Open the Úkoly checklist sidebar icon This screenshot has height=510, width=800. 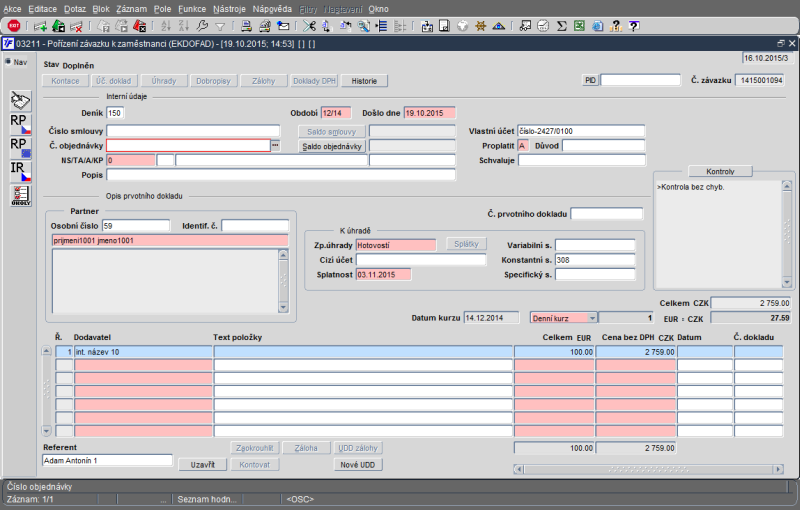click(19, 196)
